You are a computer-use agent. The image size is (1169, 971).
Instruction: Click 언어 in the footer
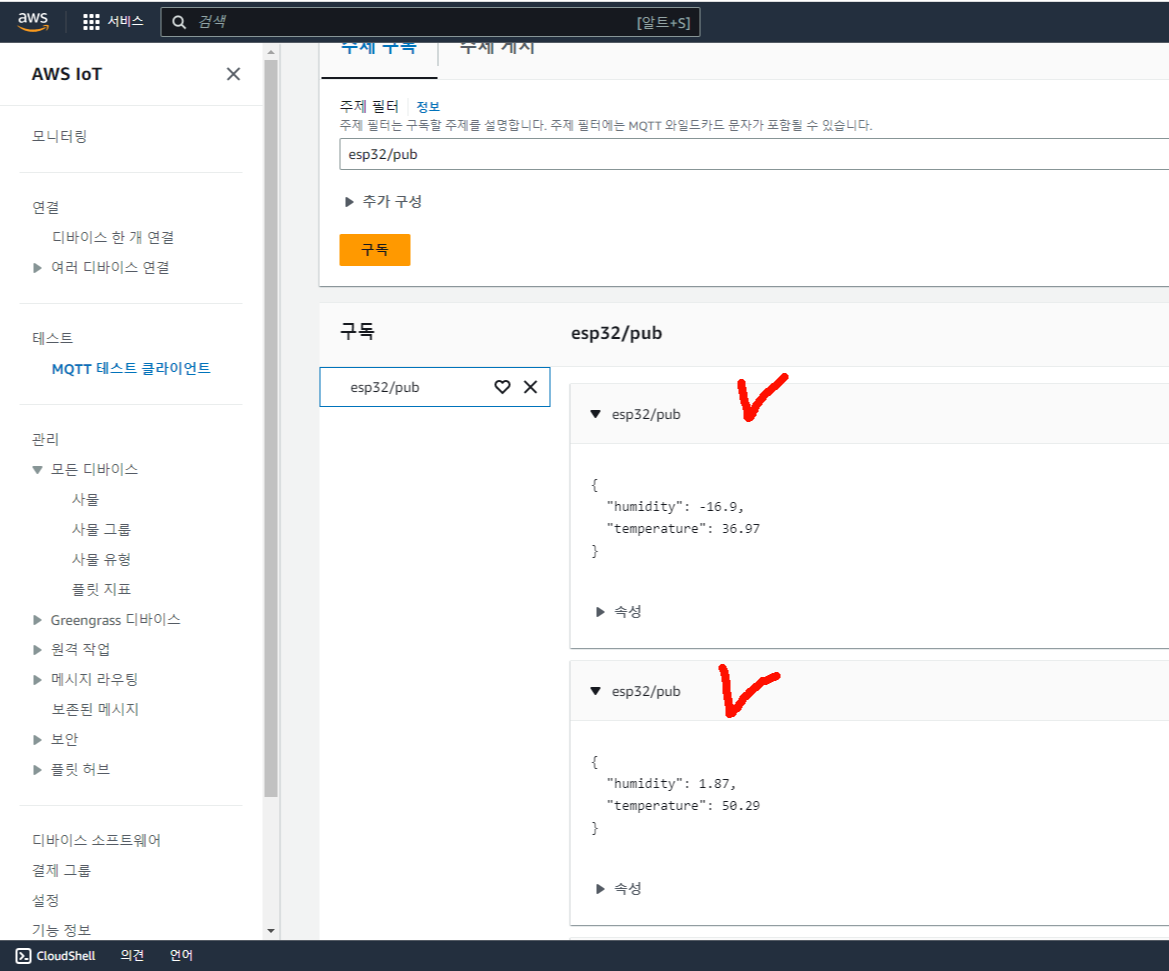181,955
